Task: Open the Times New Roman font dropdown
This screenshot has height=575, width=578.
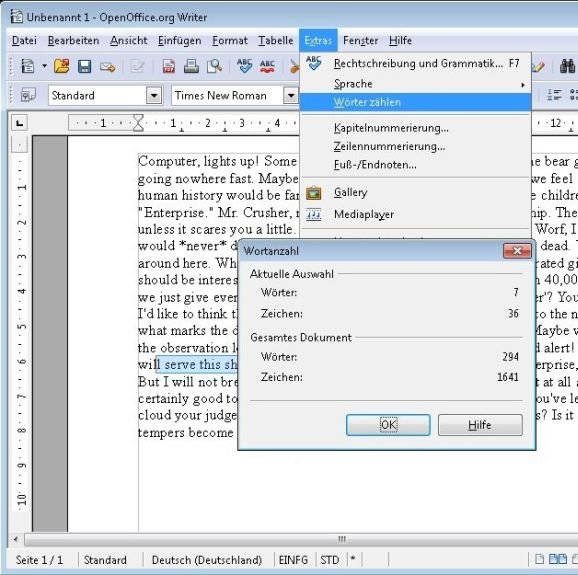Action: point(291,96)
